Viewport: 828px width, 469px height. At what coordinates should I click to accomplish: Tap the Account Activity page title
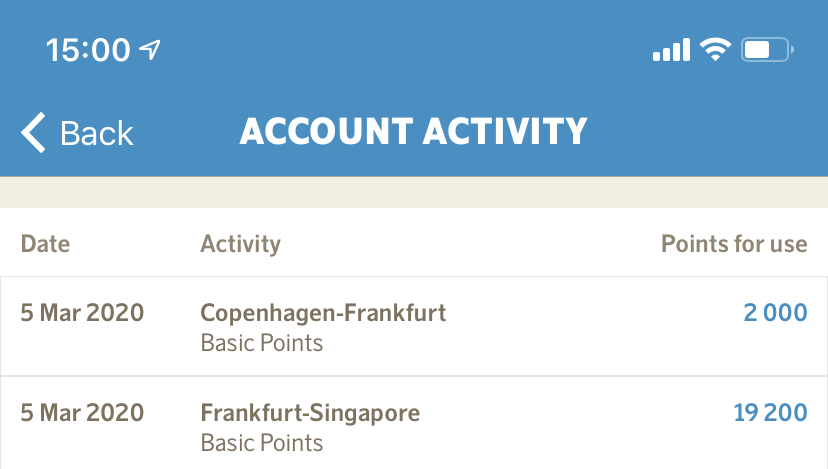(x=413, y=131)
